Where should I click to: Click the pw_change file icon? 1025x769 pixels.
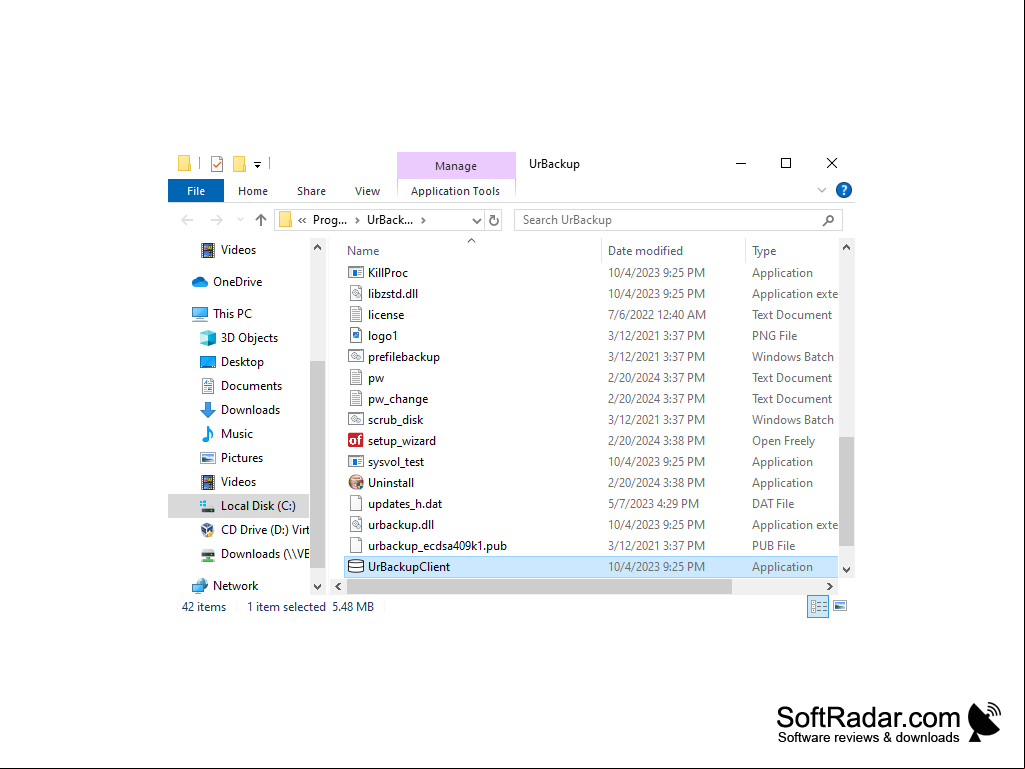(356, 398)
